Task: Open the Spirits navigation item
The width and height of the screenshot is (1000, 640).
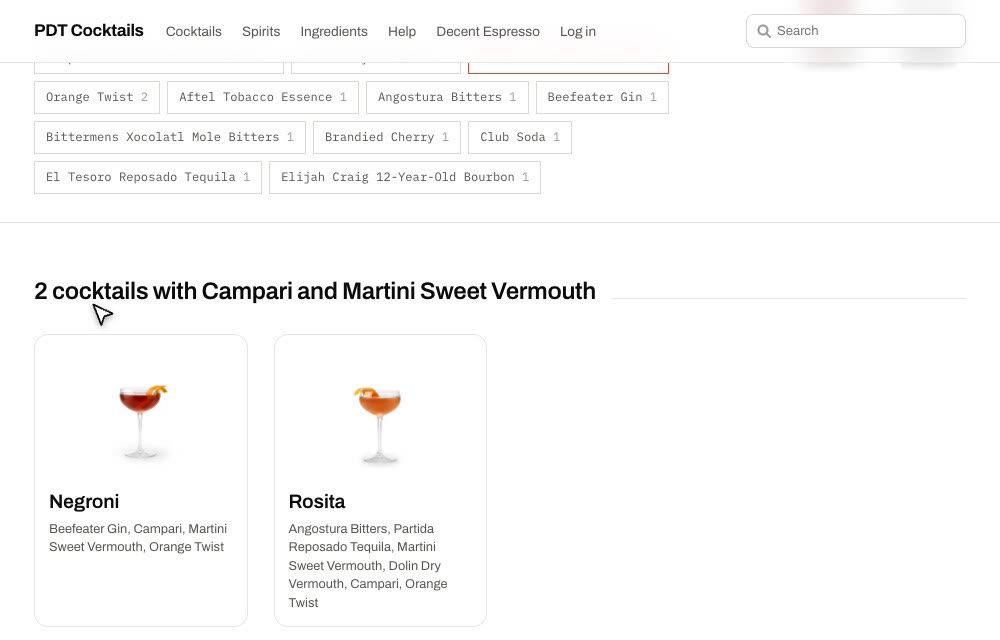Action: tap(261, 31)
